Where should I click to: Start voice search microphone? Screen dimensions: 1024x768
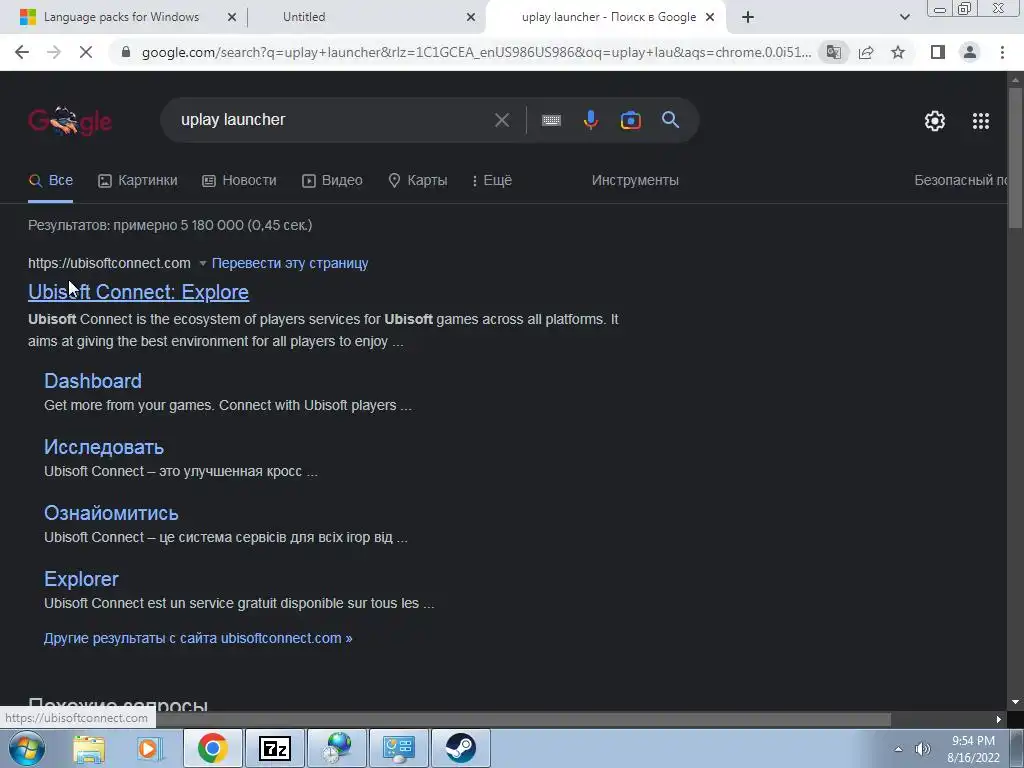click(590, 120)
